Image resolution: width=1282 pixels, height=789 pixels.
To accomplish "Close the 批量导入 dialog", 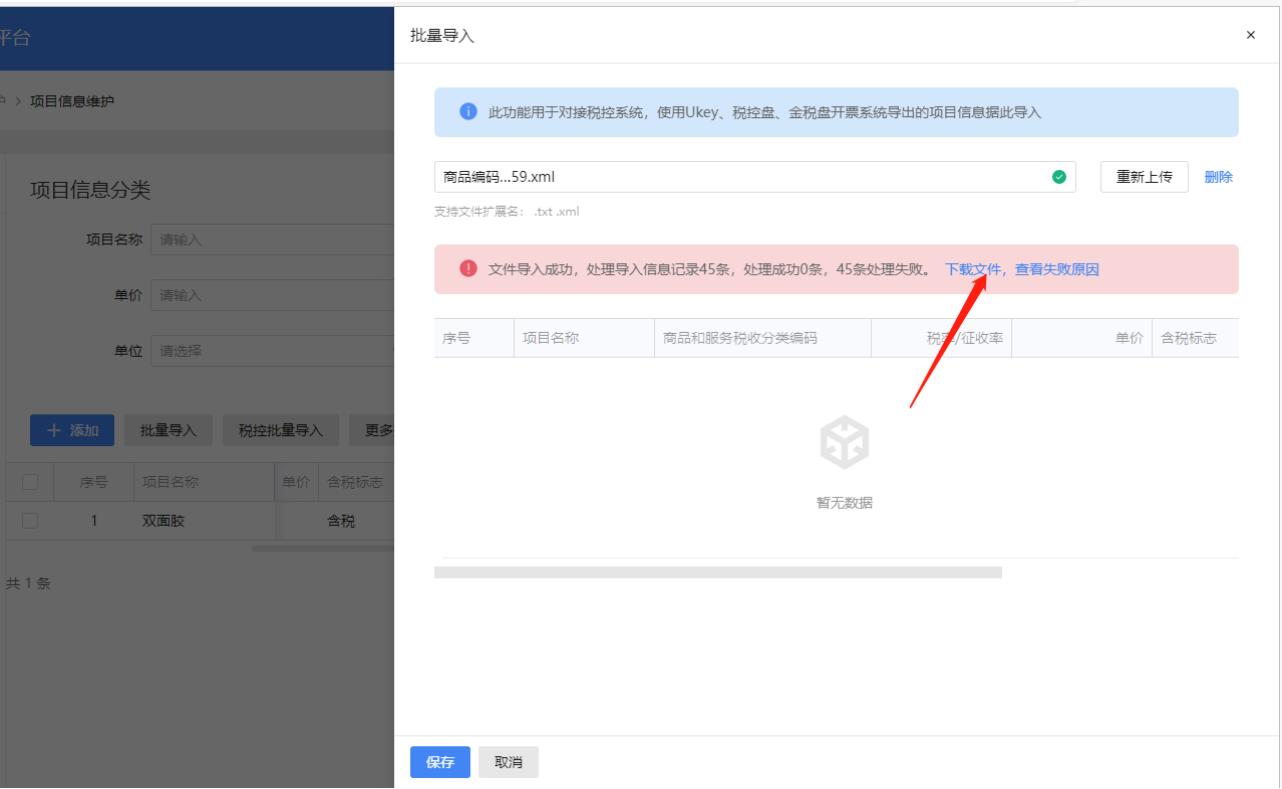I will tap(1250, 35).
